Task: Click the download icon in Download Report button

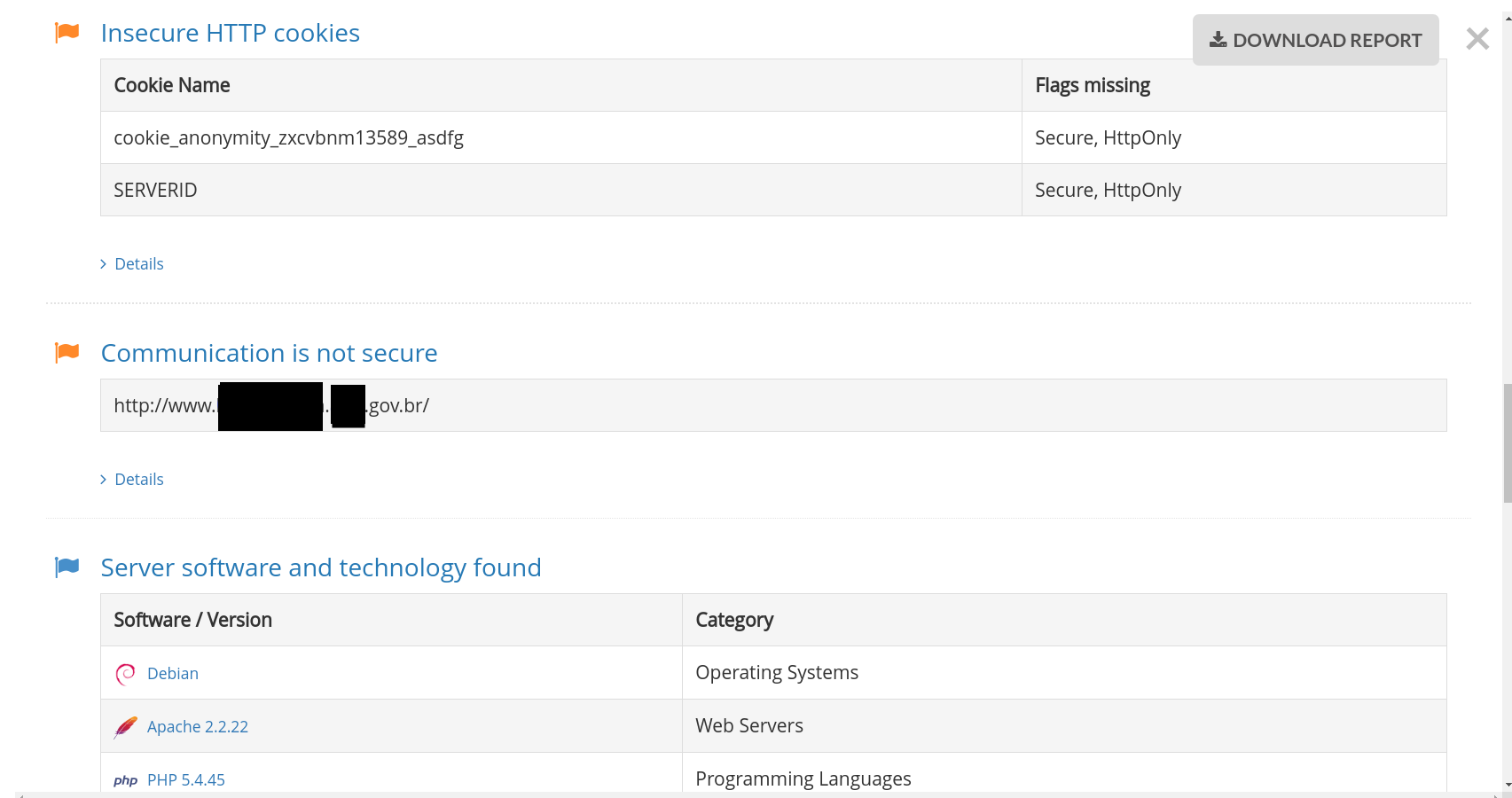Action: tap(1218, 40)
